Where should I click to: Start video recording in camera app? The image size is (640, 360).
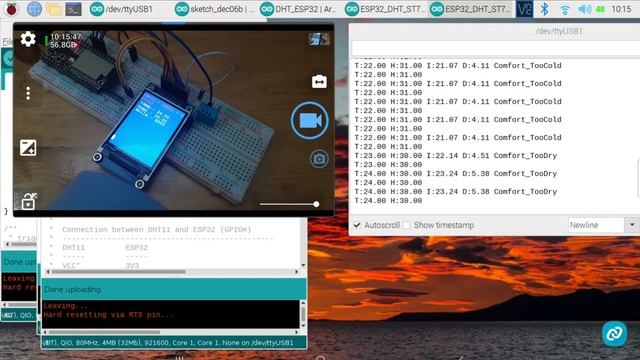click(310, 120)
